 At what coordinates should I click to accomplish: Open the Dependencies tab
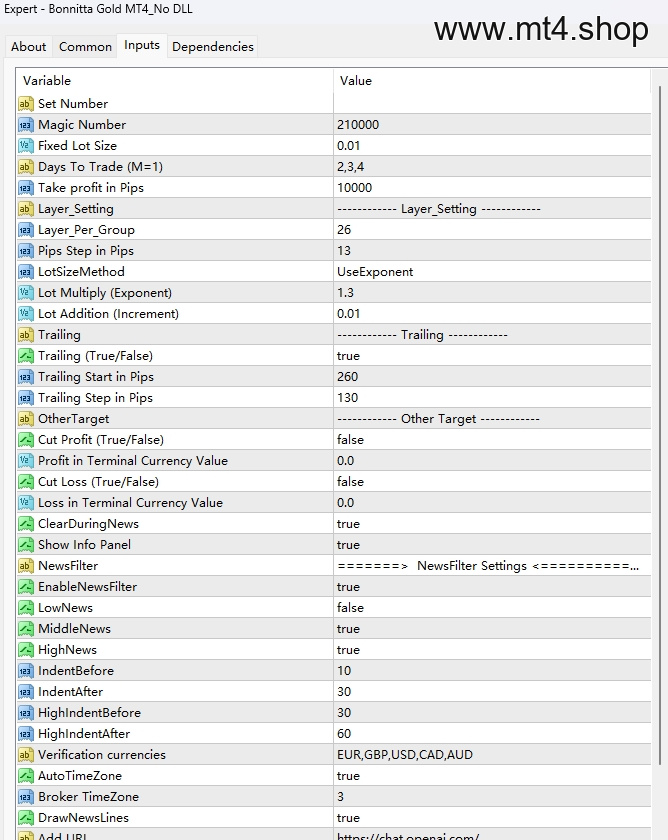[x=213, y=47]
